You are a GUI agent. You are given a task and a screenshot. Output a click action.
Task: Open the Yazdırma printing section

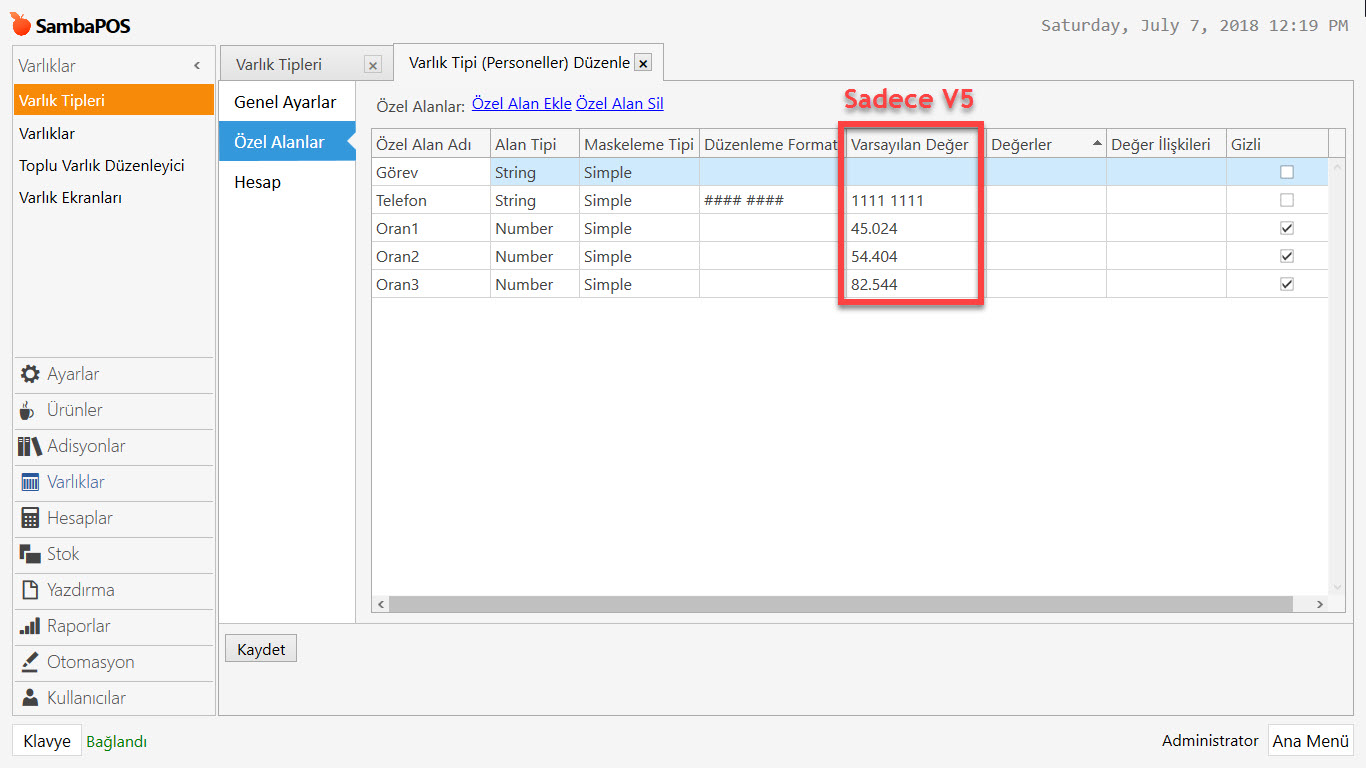coord(72,591)
